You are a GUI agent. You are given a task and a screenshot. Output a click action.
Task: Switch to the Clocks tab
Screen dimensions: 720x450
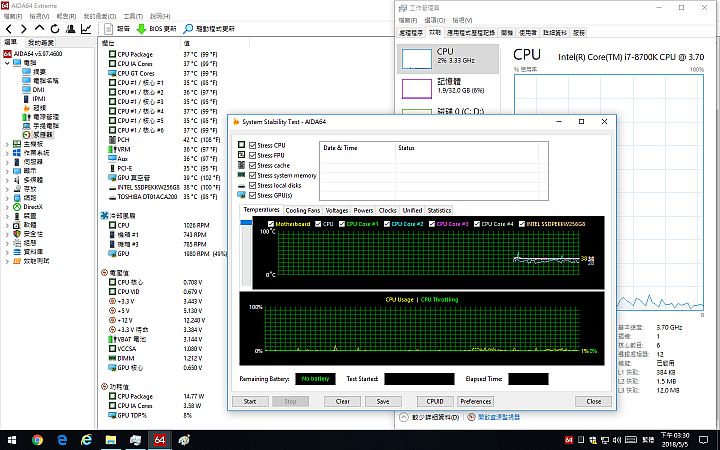click(388, 210)
